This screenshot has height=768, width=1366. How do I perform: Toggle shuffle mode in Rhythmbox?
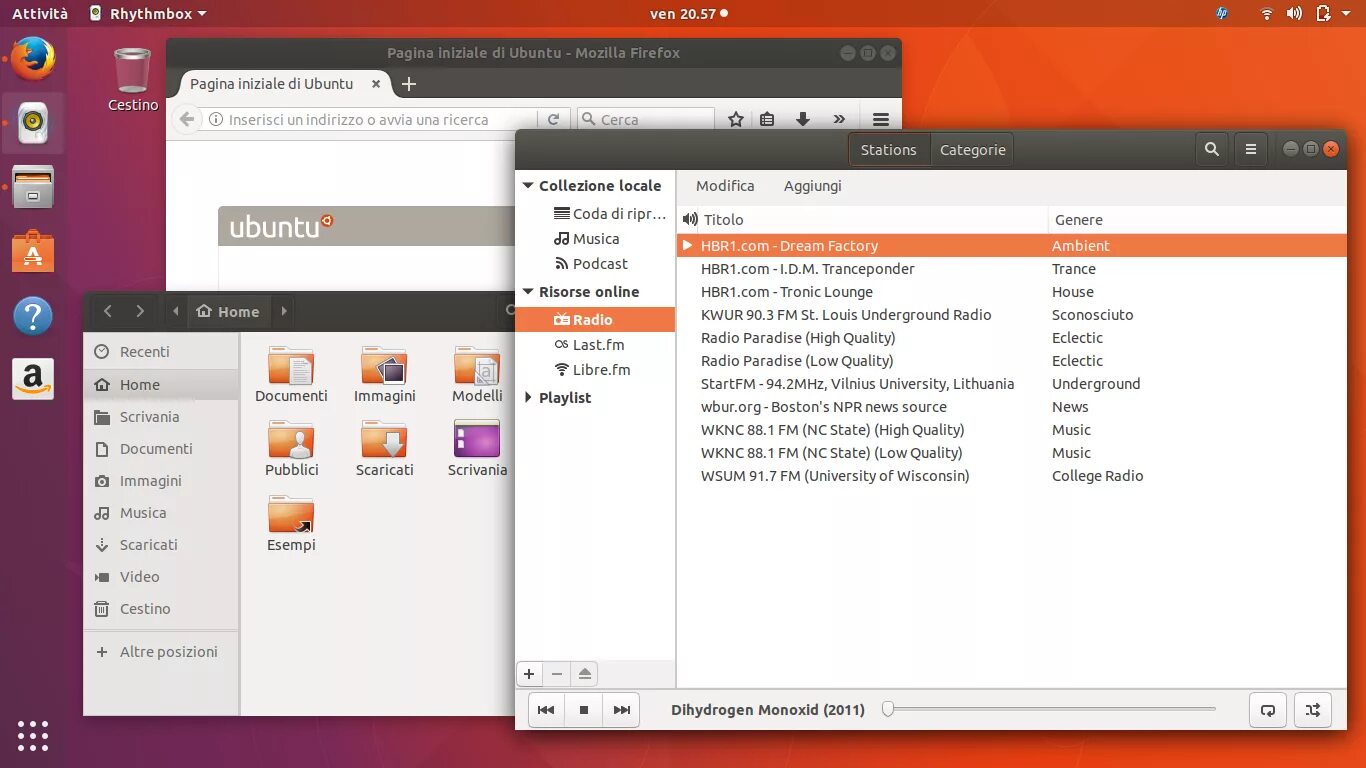click(1313, 710)
